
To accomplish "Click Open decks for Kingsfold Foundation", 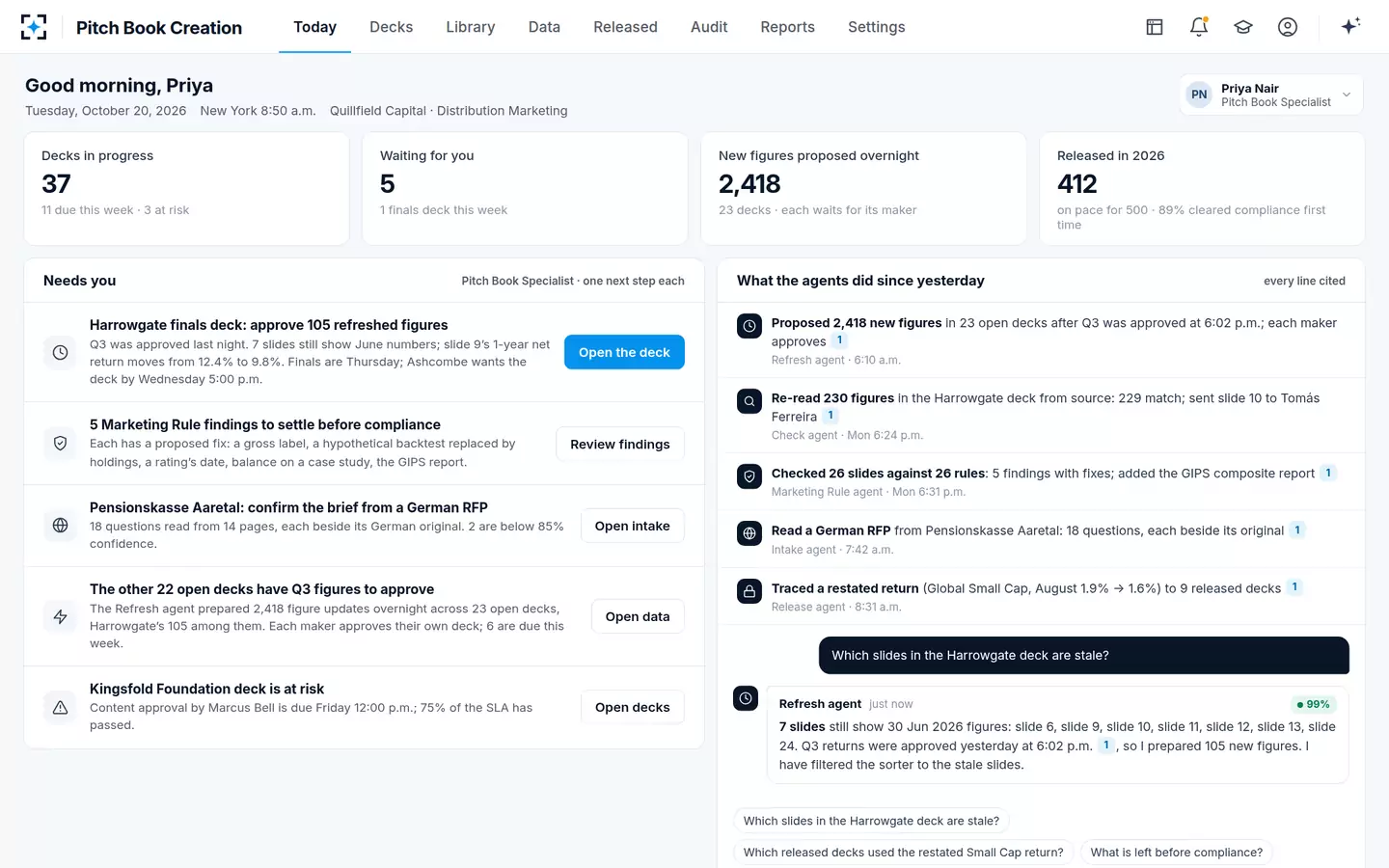I will pyautogui.click(x=633, y=708).
